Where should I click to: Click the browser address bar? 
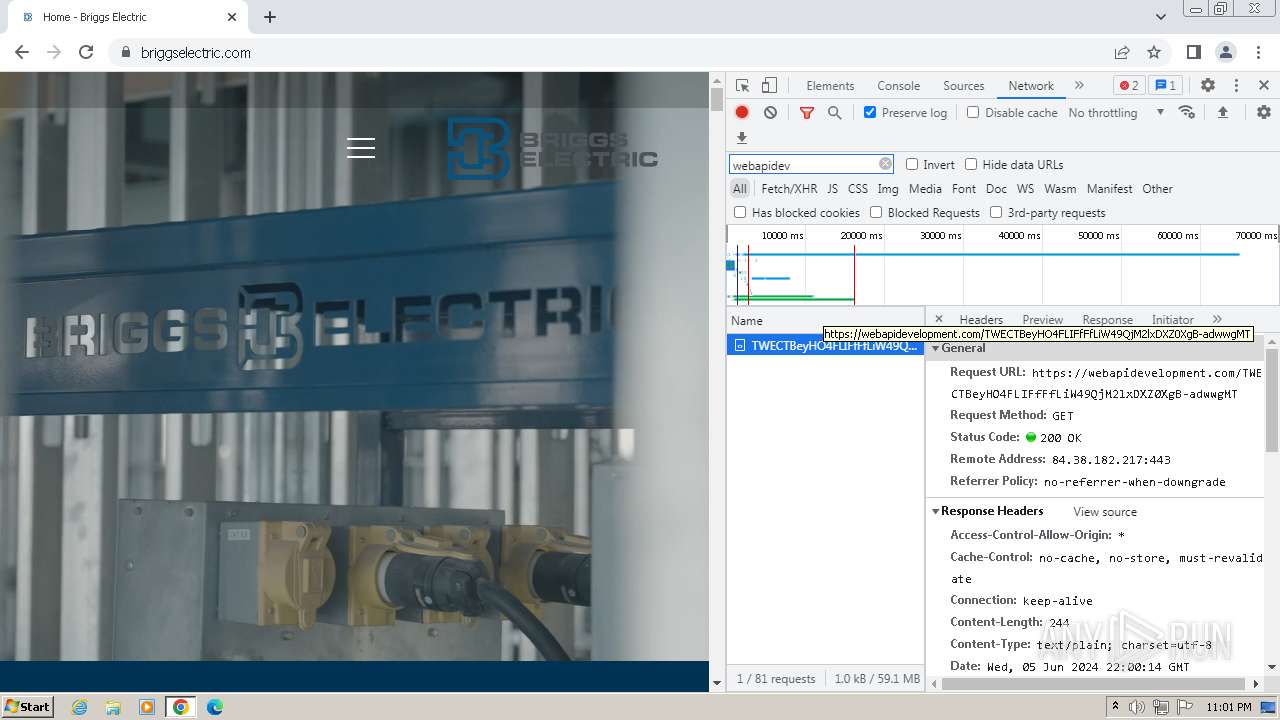click(610, 52)
